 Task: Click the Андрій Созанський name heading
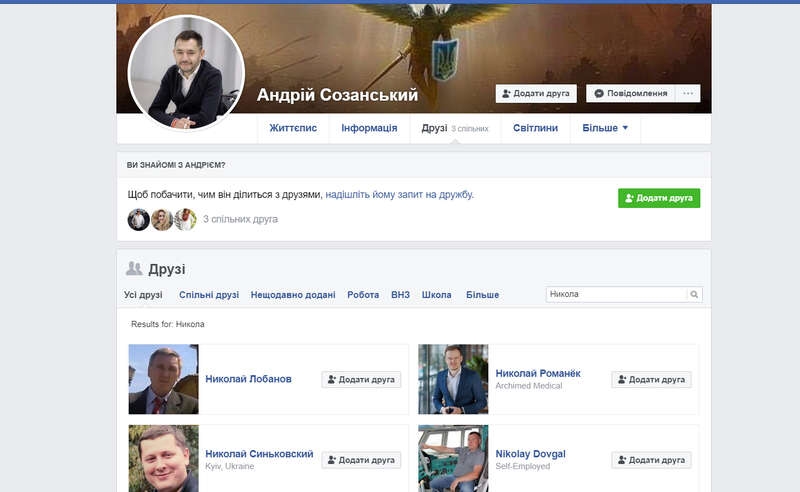click(x=337, y=95)
